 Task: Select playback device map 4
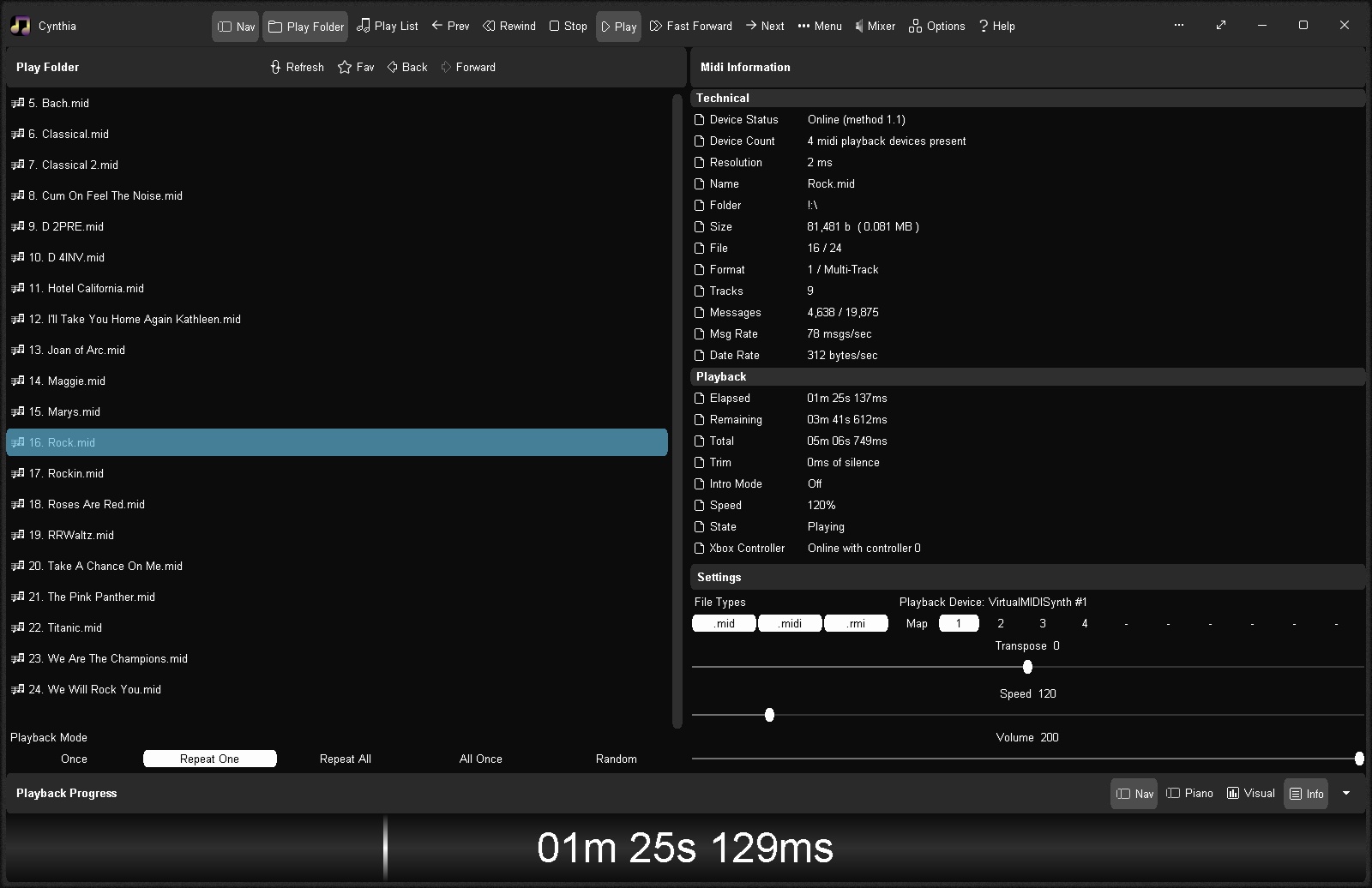[x=1085, y=623]
